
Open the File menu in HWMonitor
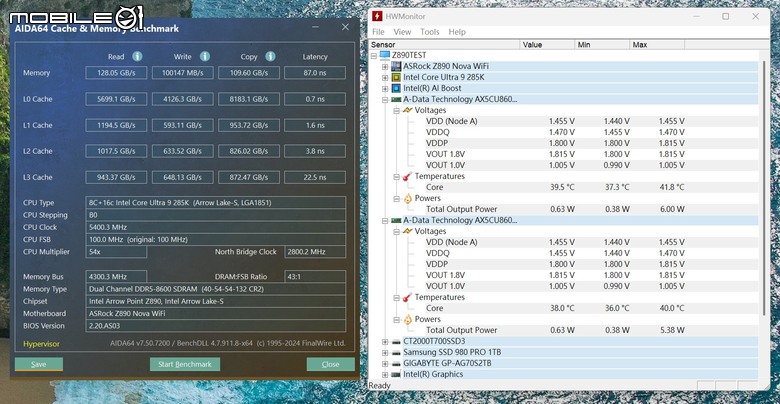tap(378, 32)
